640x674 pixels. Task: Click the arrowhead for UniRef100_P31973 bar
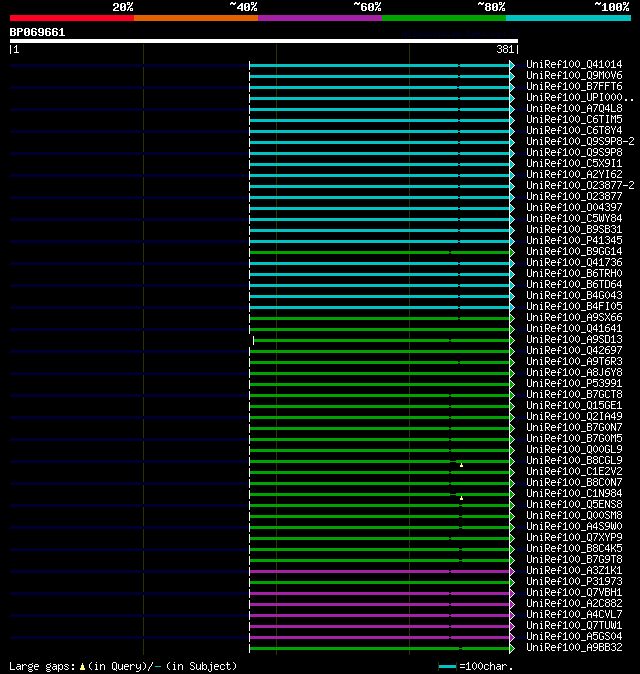[512, 582]
